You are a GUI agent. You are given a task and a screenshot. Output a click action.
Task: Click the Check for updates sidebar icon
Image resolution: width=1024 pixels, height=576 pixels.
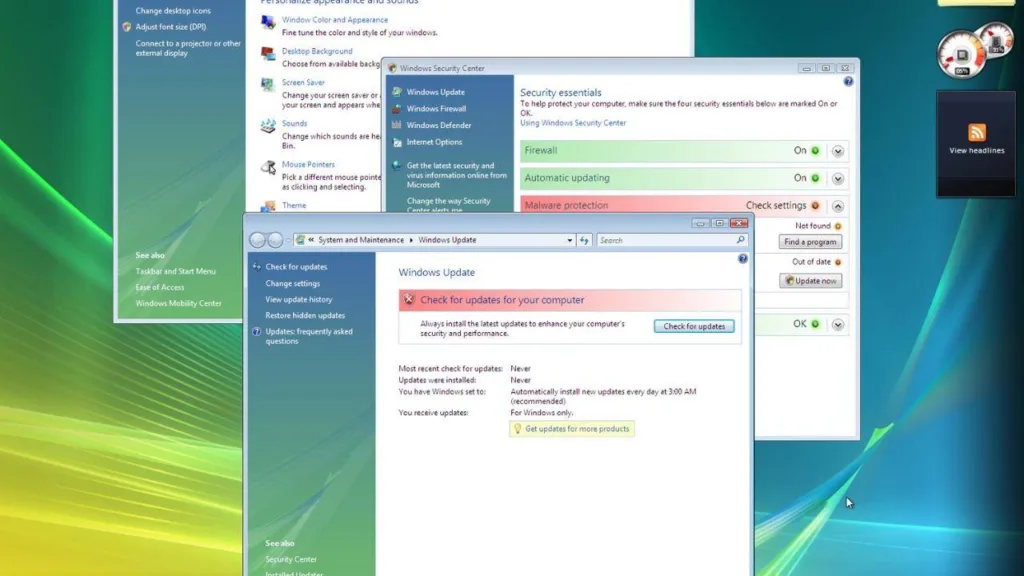click(x=257, y=266)
